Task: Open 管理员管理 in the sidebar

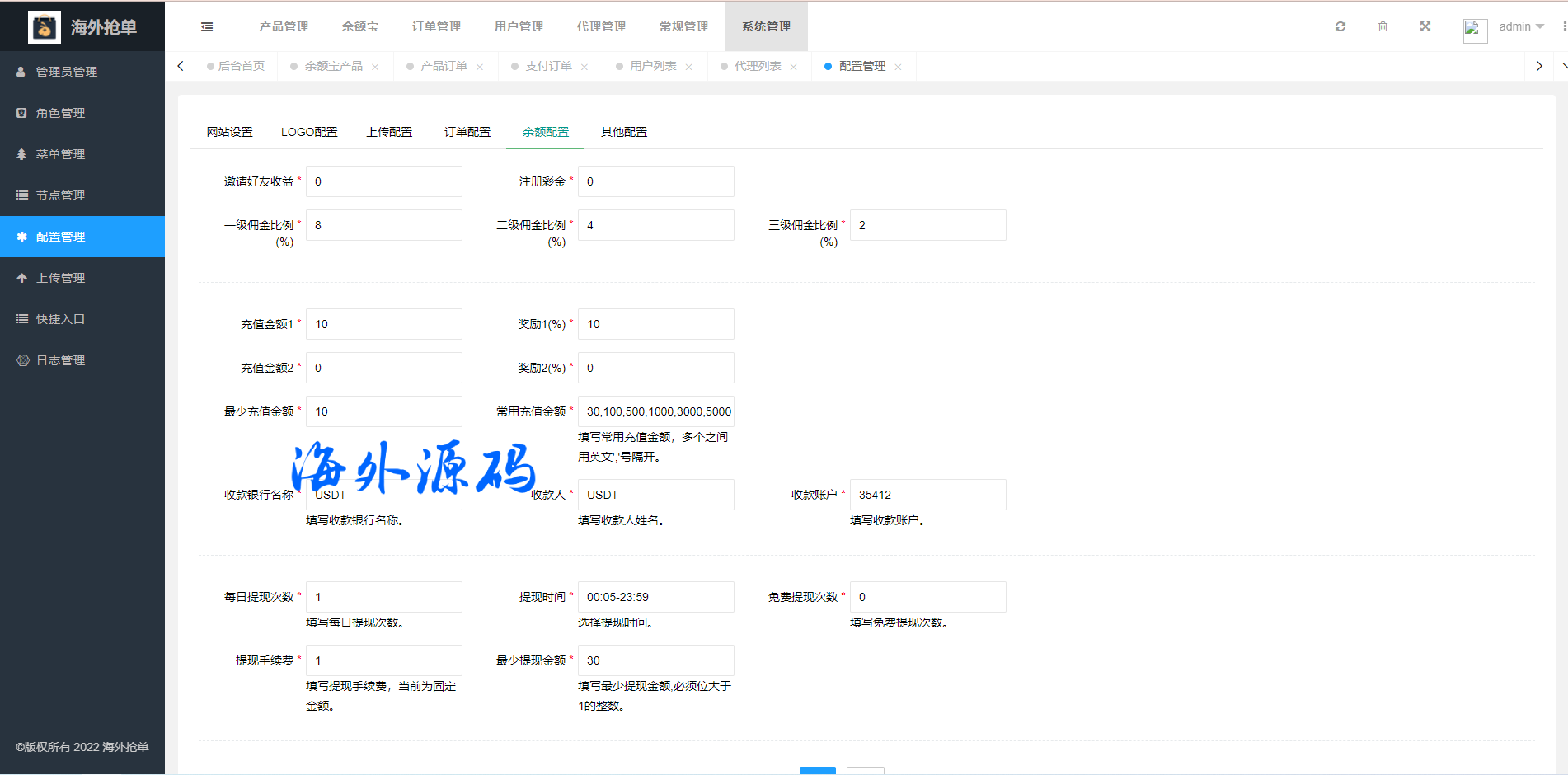Action: click(x=67, y=72)
